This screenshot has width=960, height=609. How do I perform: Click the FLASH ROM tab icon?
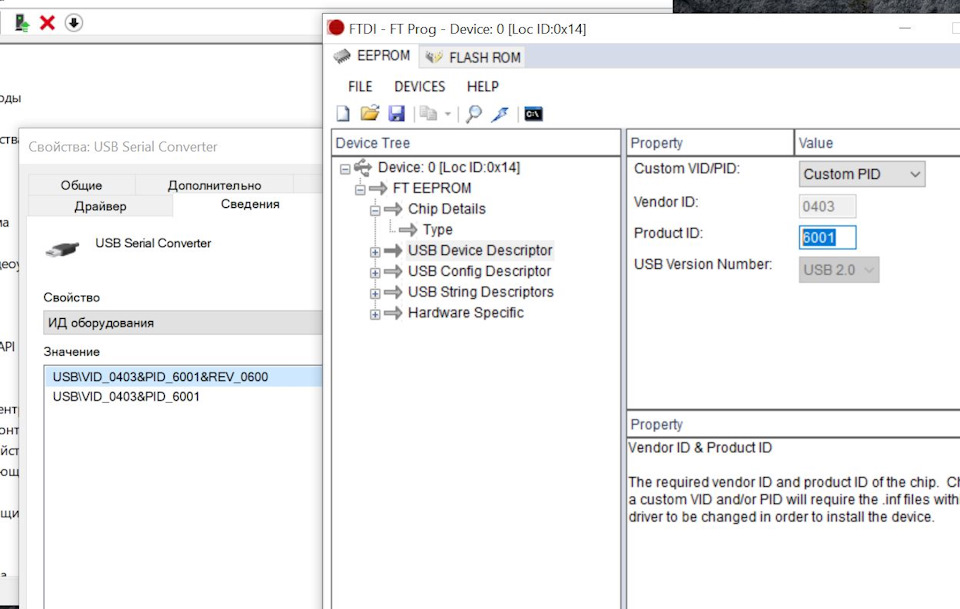tap(434, 57)
